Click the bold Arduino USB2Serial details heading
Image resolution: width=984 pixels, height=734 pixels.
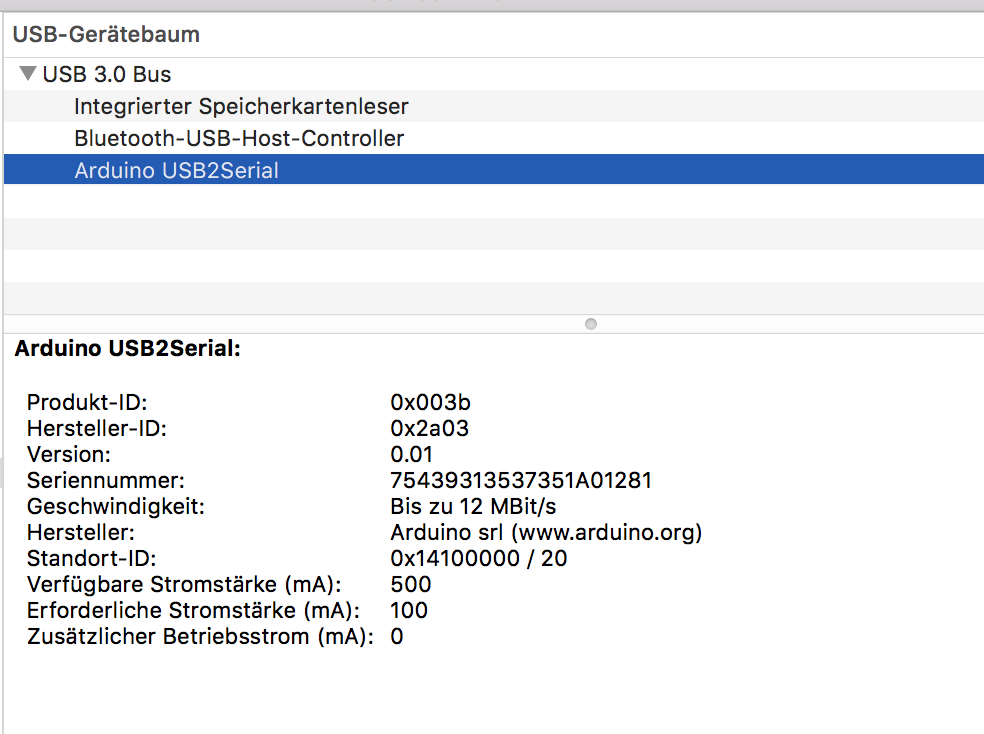[x=127, y=350]
